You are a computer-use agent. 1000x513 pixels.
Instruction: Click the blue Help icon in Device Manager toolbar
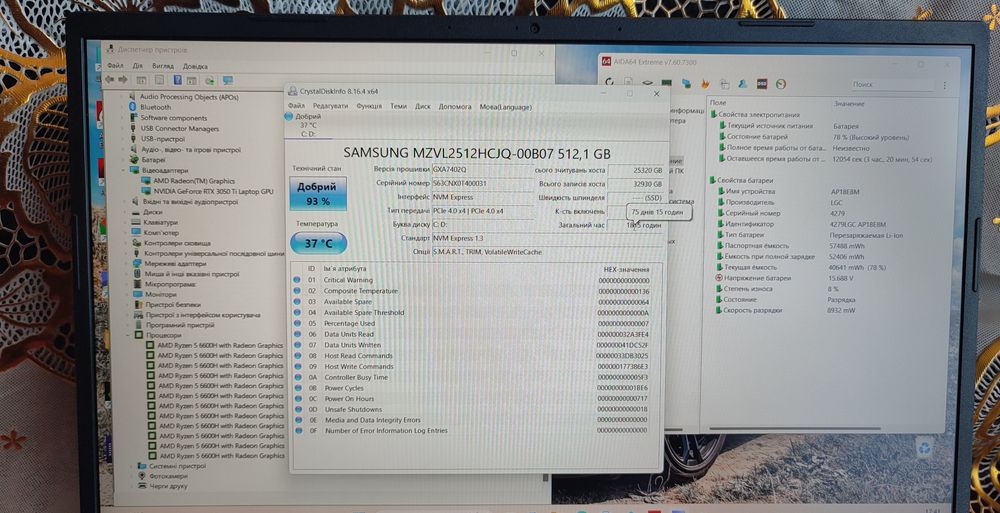(x=177, y=80)
